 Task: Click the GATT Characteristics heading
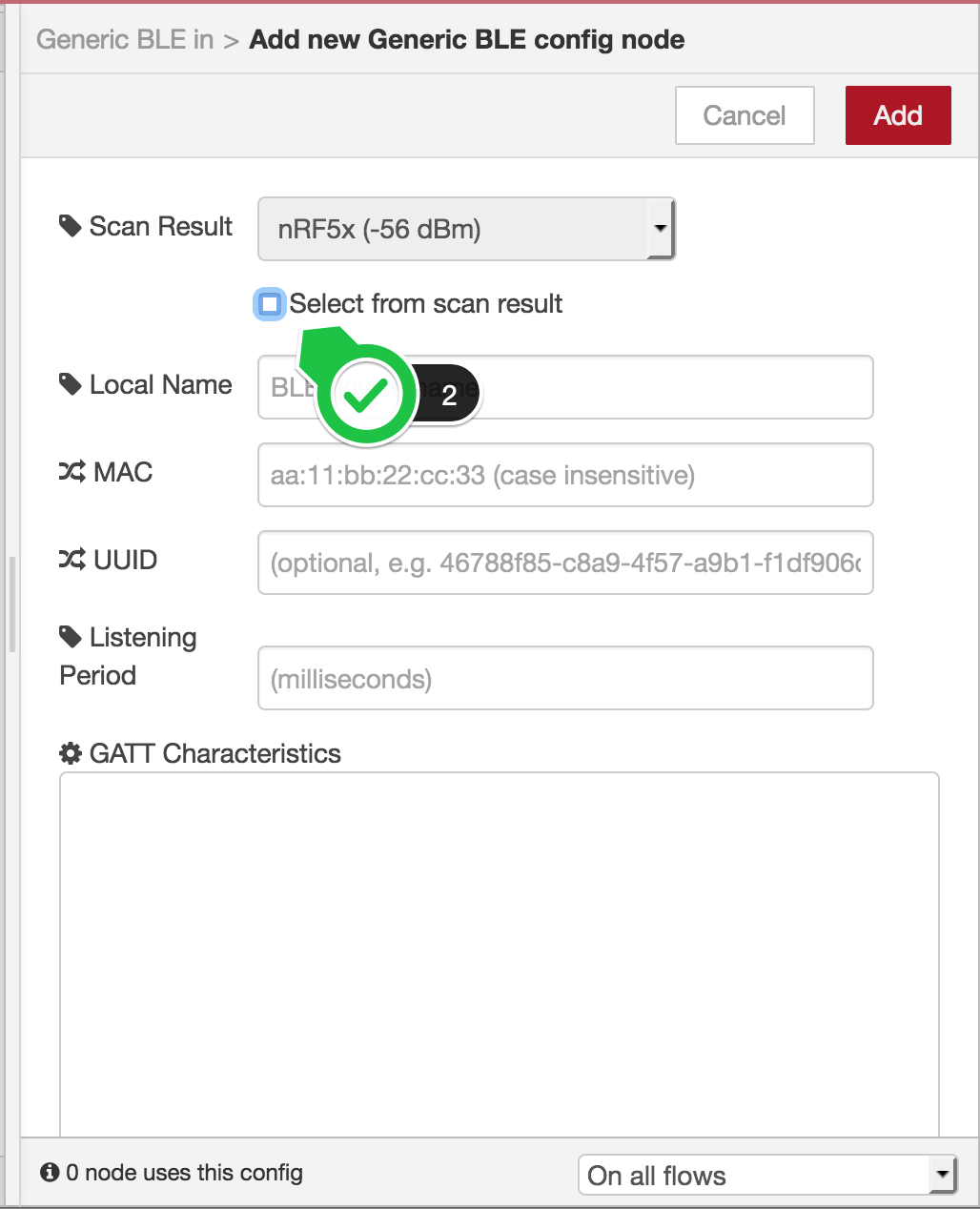coord(215,753)
